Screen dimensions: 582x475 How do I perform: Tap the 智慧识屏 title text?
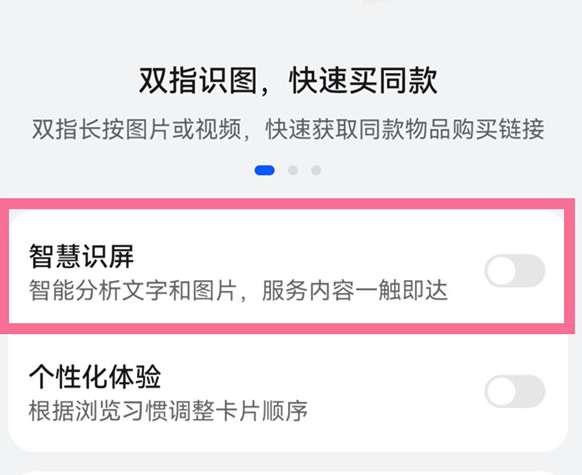click(81, 256)
